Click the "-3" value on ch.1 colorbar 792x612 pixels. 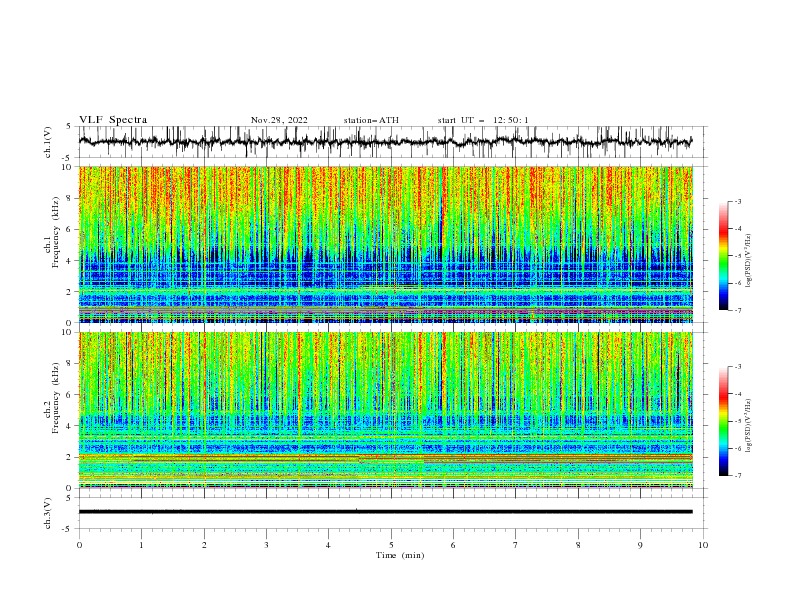[737, 201]
